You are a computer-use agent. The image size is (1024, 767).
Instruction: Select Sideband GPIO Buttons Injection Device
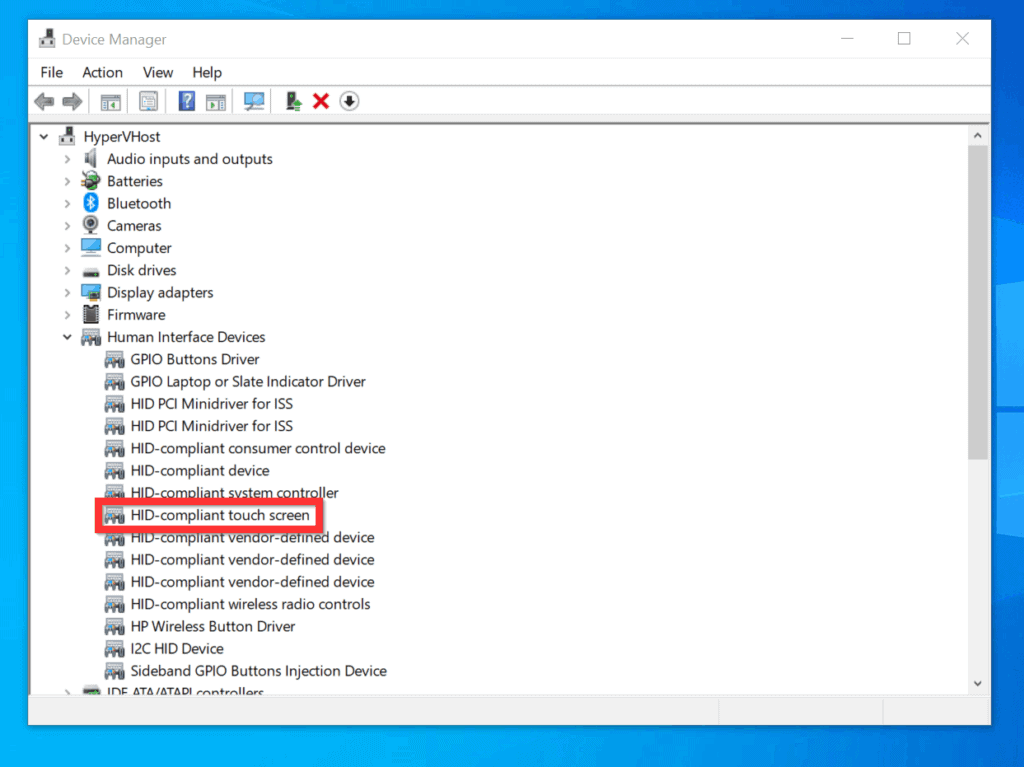(x=259, y=671)
